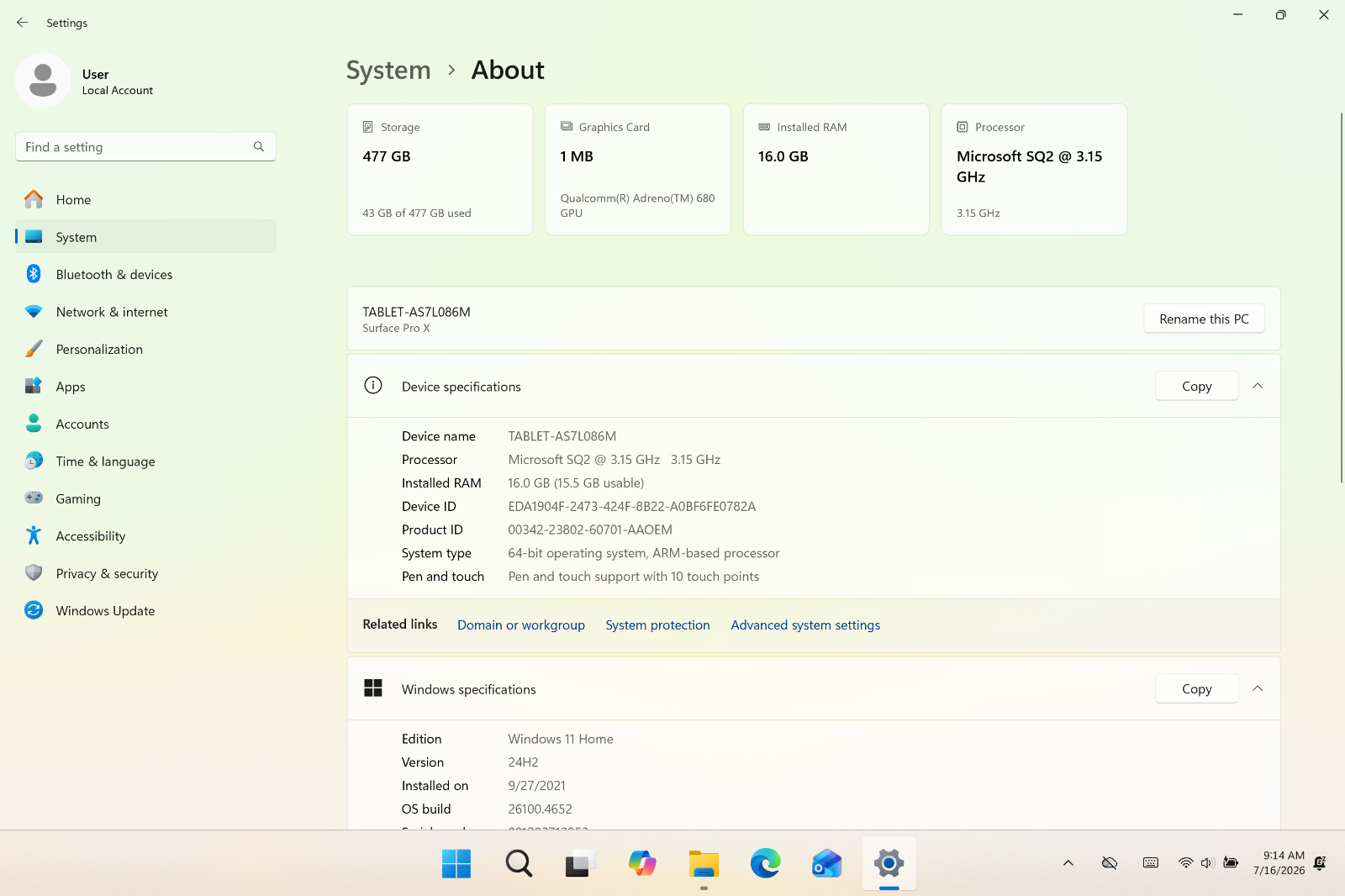1345x896 pixels.
Task: Open Windows Update page
Action: point(145,611)
